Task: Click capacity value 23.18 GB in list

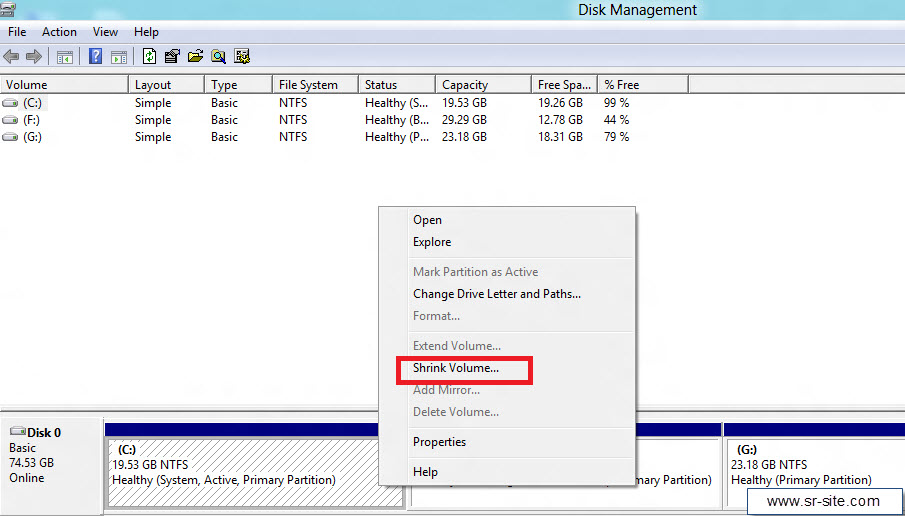Action: (464, 137)
